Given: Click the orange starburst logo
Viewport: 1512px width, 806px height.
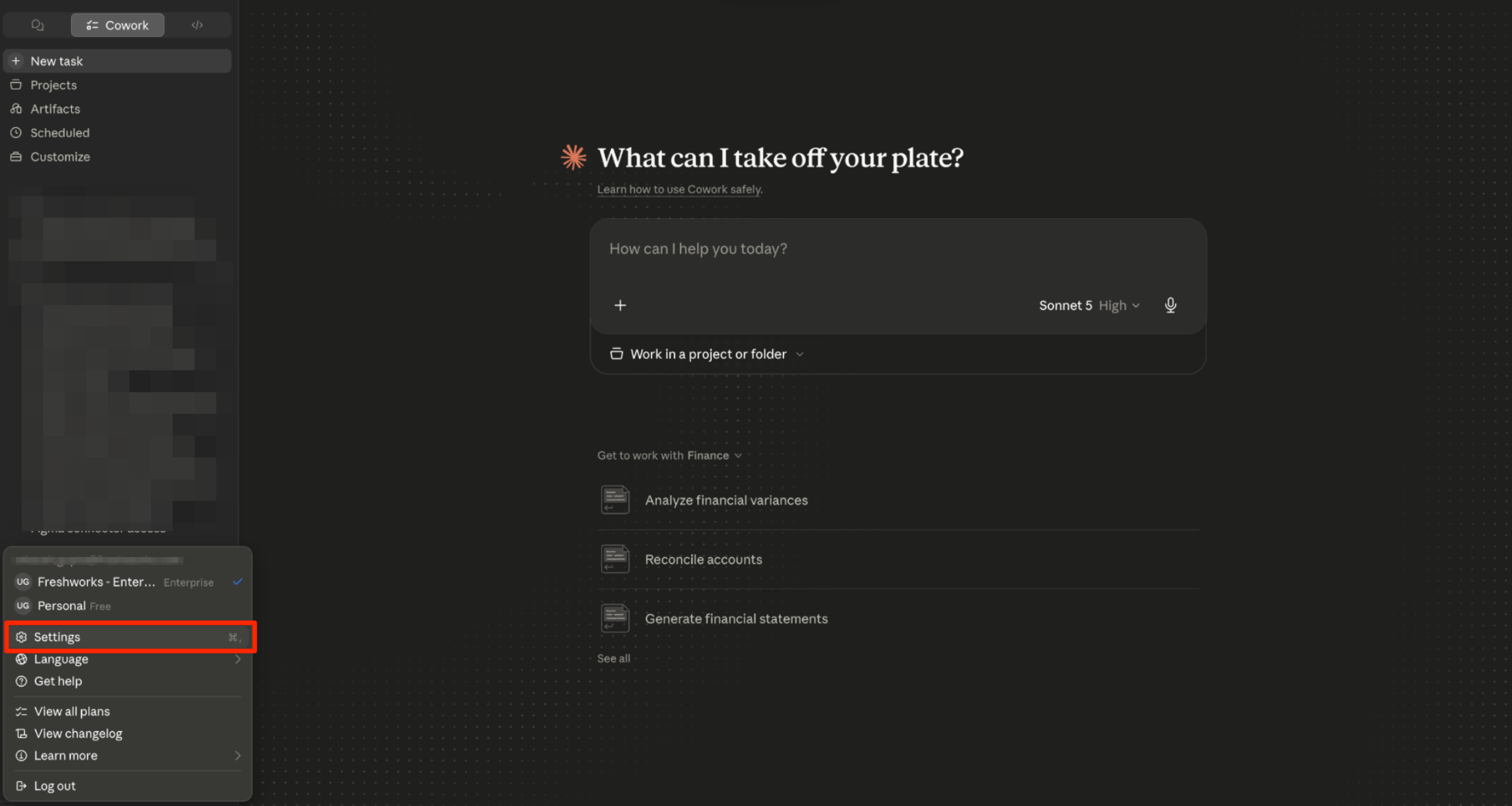Looking at the screenshot, I should point(573,157).
